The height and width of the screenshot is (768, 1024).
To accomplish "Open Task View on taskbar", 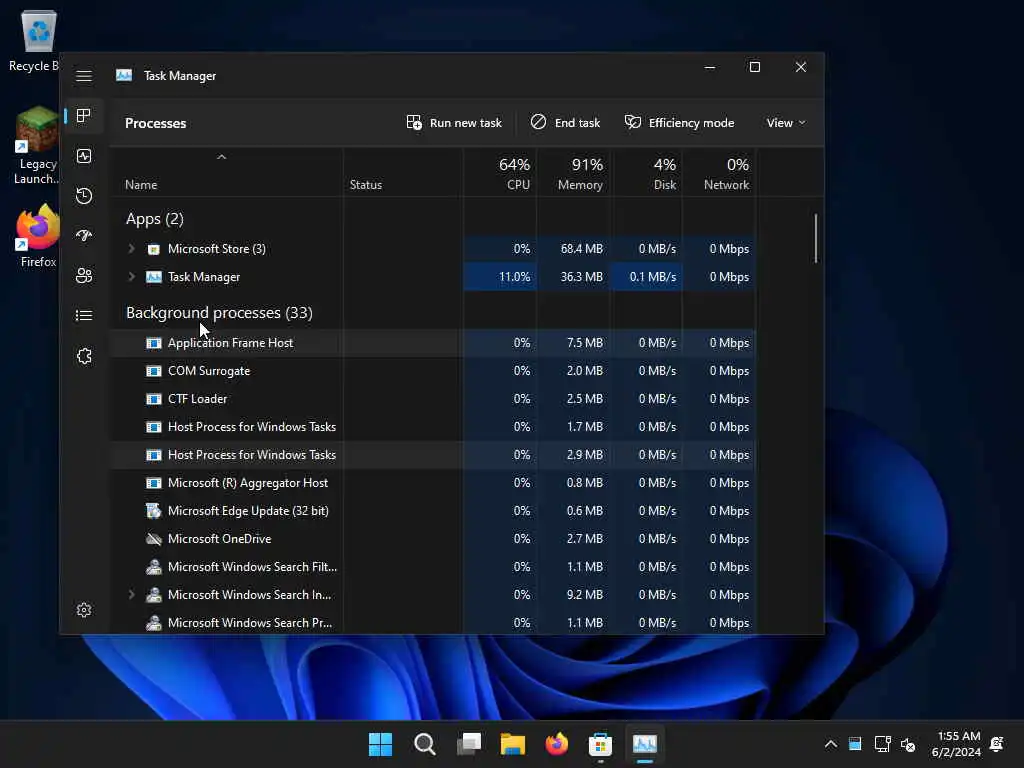I will pyautogui.click(x=469, y=744).
